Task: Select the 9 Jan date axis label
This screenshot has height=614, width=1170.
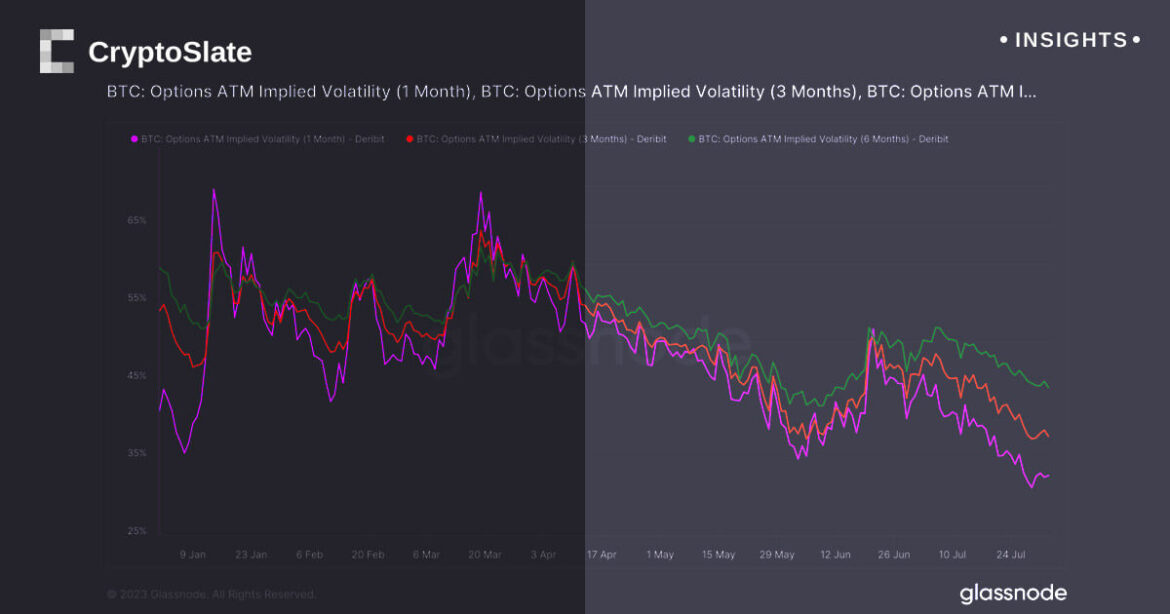Action: (x=193, y=554)
